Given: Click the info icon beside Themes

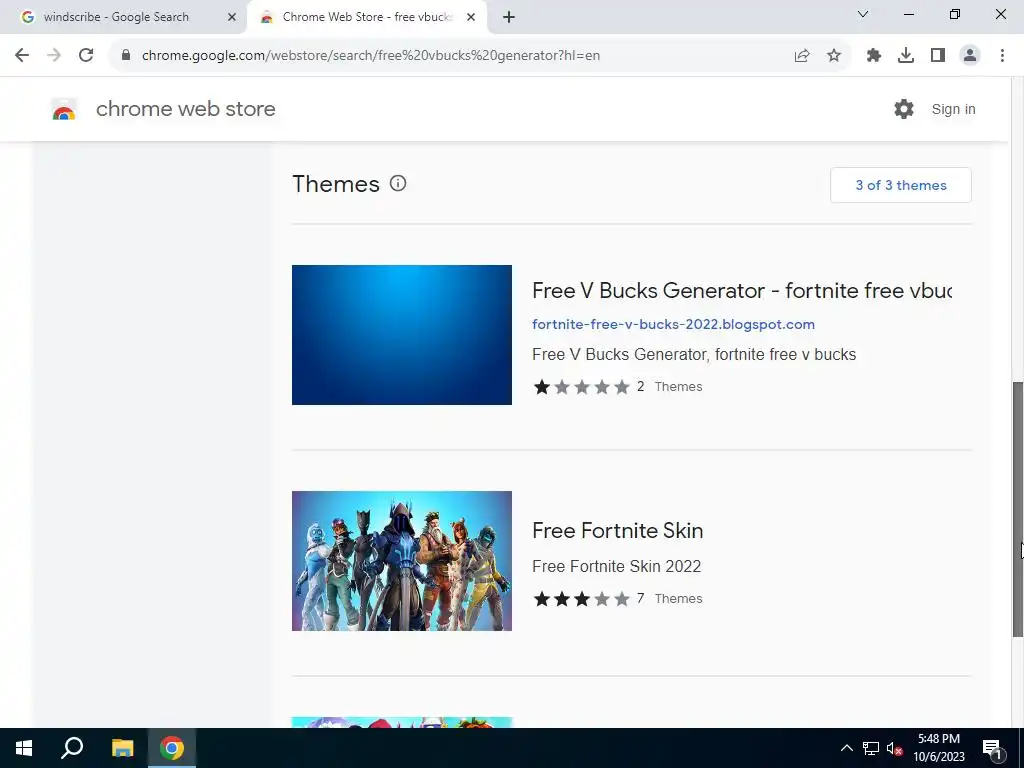Looking at the screenshot, I should point(398,184).
